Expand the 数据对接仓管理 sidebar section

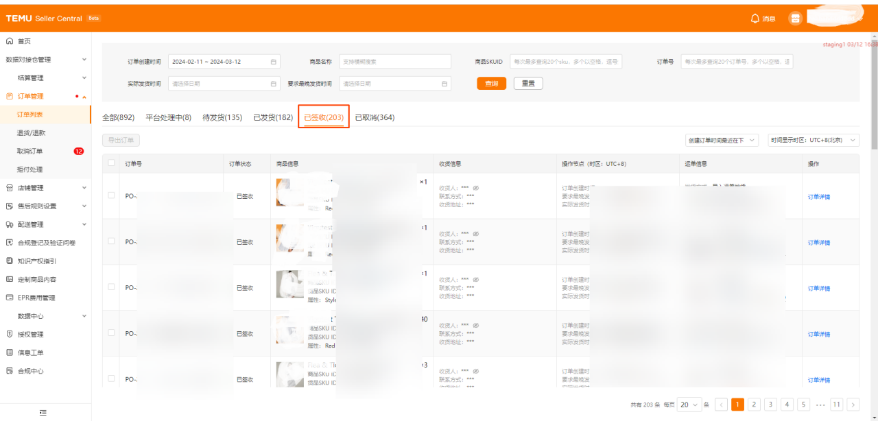pos(84,59)
